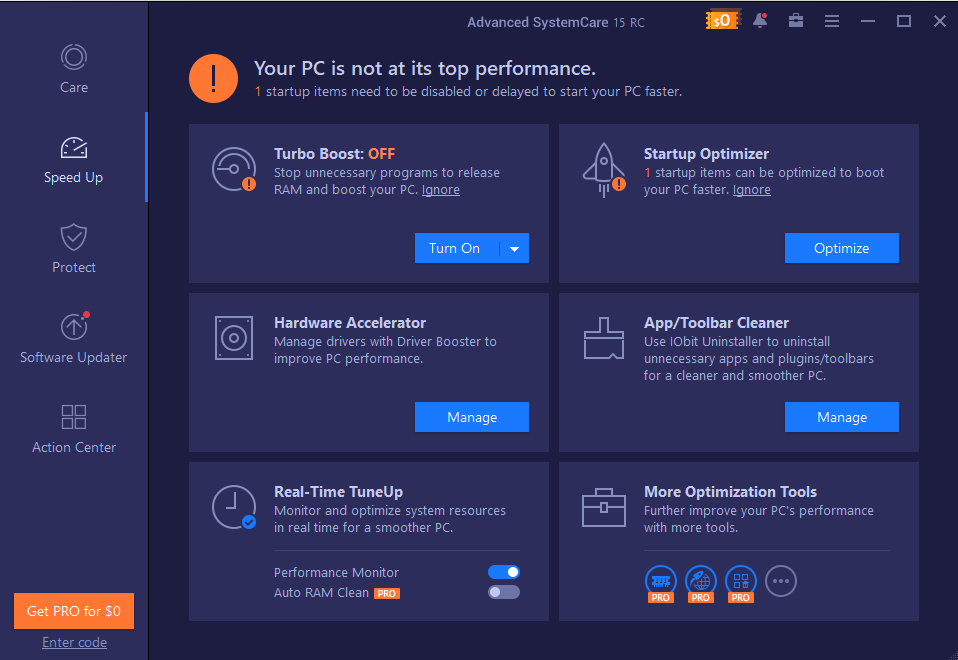Viewport: 958px width, 660px height.
Task: Click the $0 coupon icon in title bar
Action: click(723, 21)
